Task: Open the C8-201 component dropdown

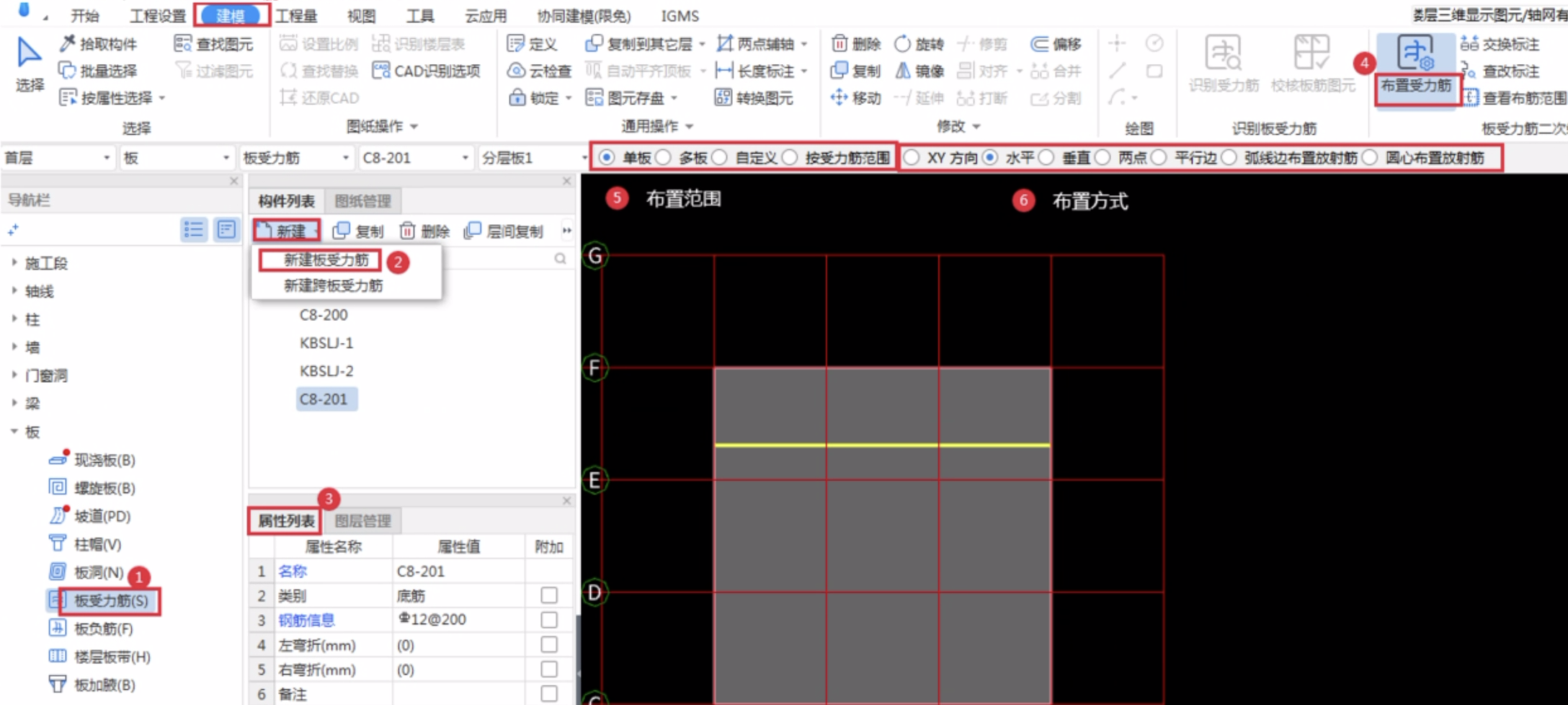Action: point(416,158)
